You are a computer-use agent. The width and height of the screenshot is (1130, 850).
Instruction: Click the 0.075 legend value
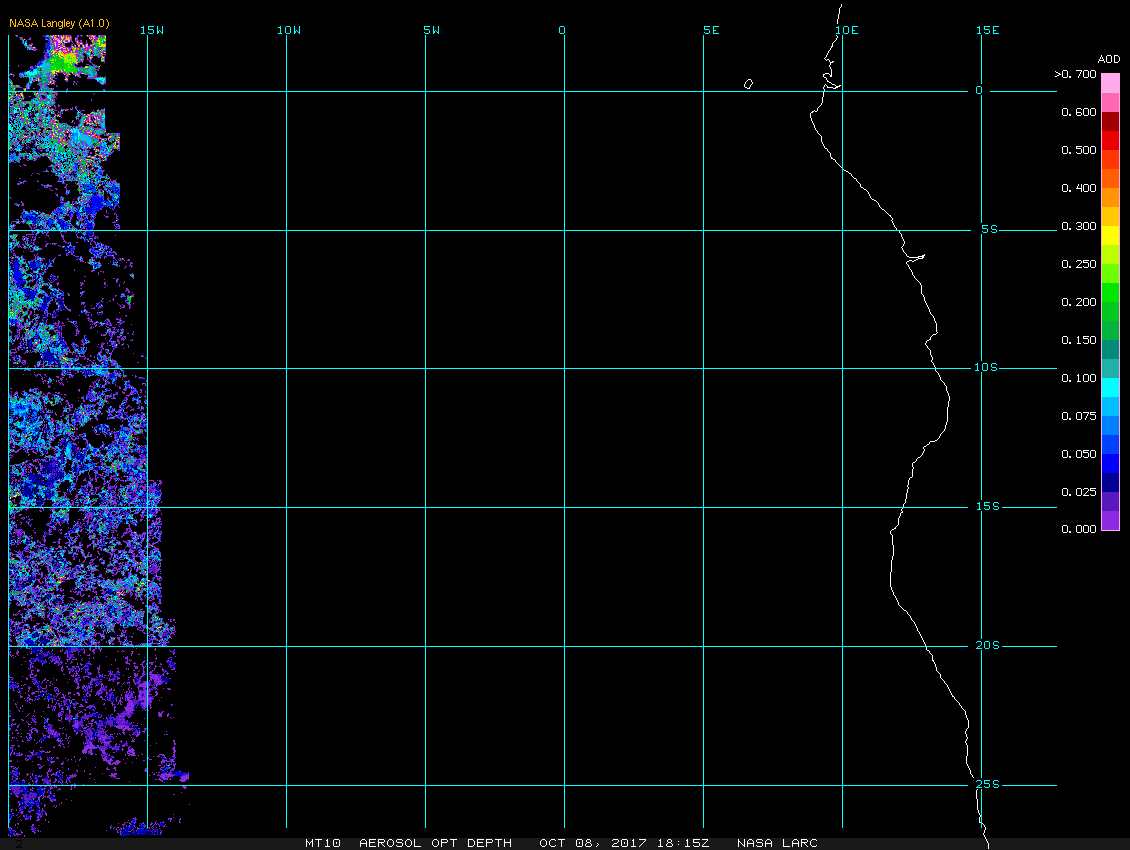(1079, 416)
